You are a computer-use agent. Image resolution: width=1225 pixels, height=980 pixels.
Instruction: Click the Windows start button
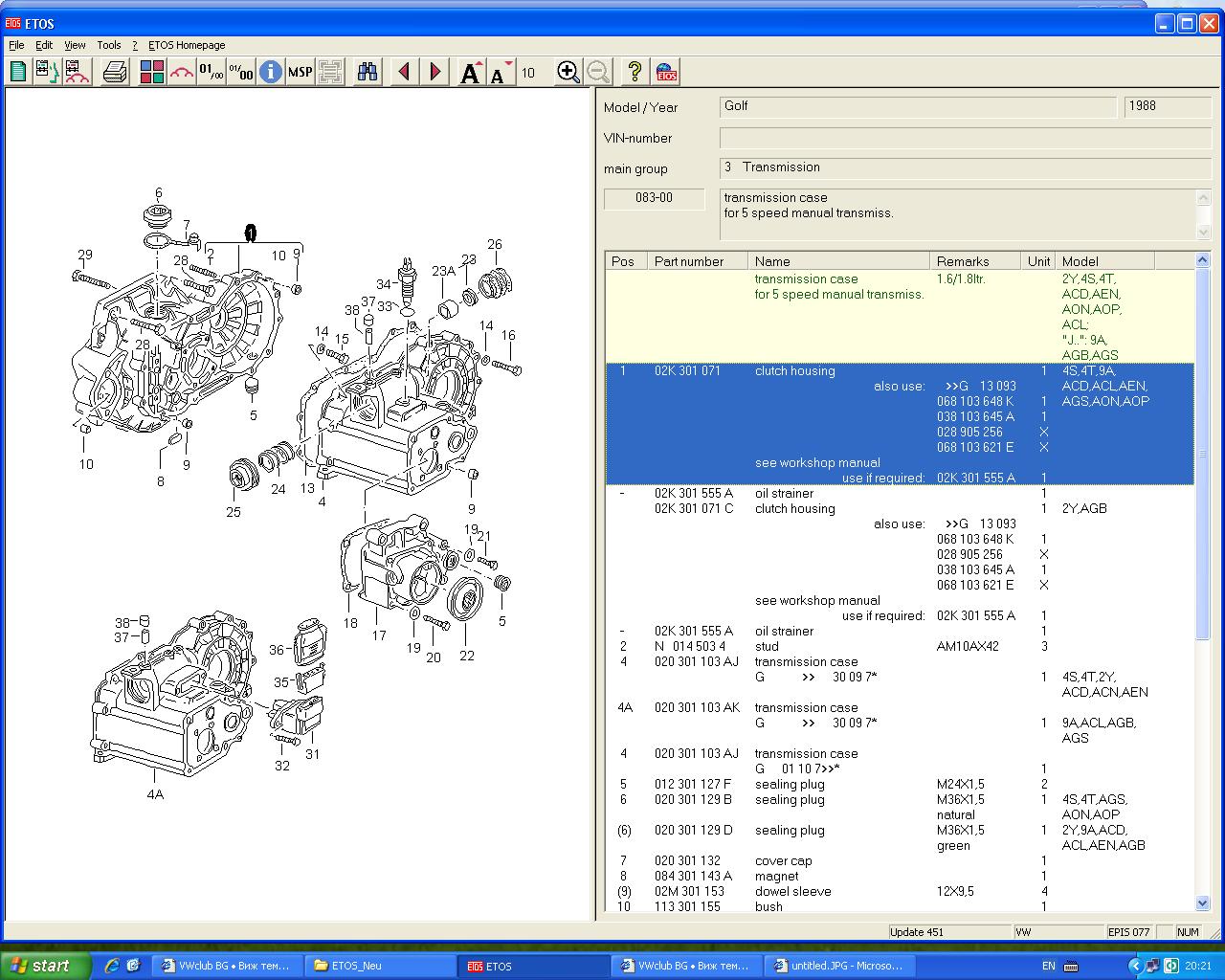coord(44,966)
